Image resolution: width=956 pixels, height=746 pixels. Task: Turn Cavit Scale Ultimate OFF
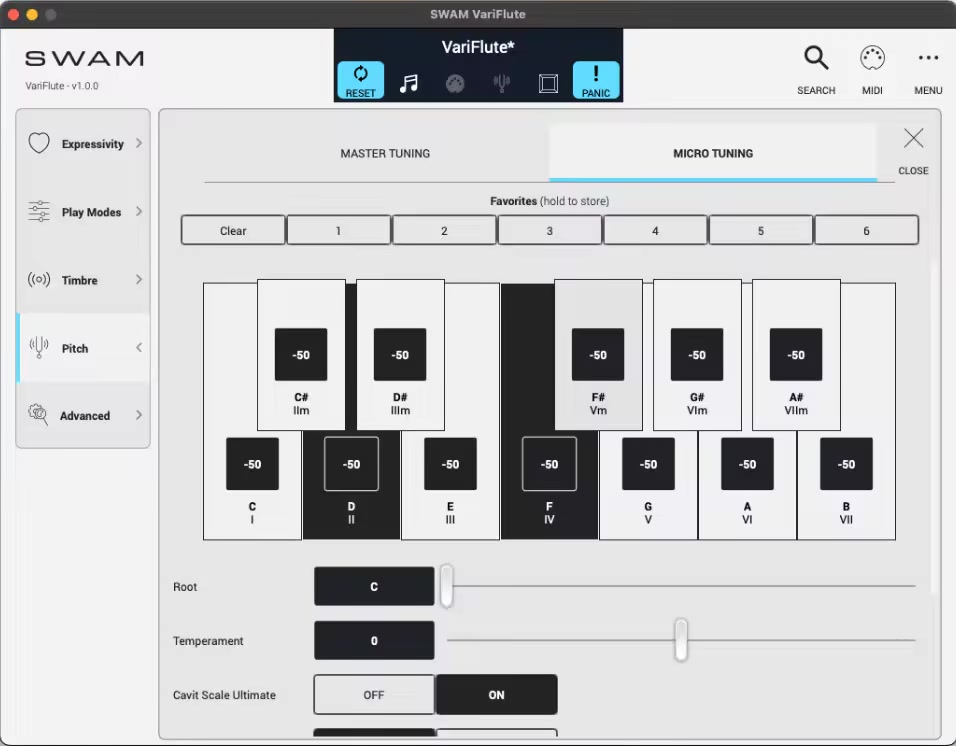point(374,695)
